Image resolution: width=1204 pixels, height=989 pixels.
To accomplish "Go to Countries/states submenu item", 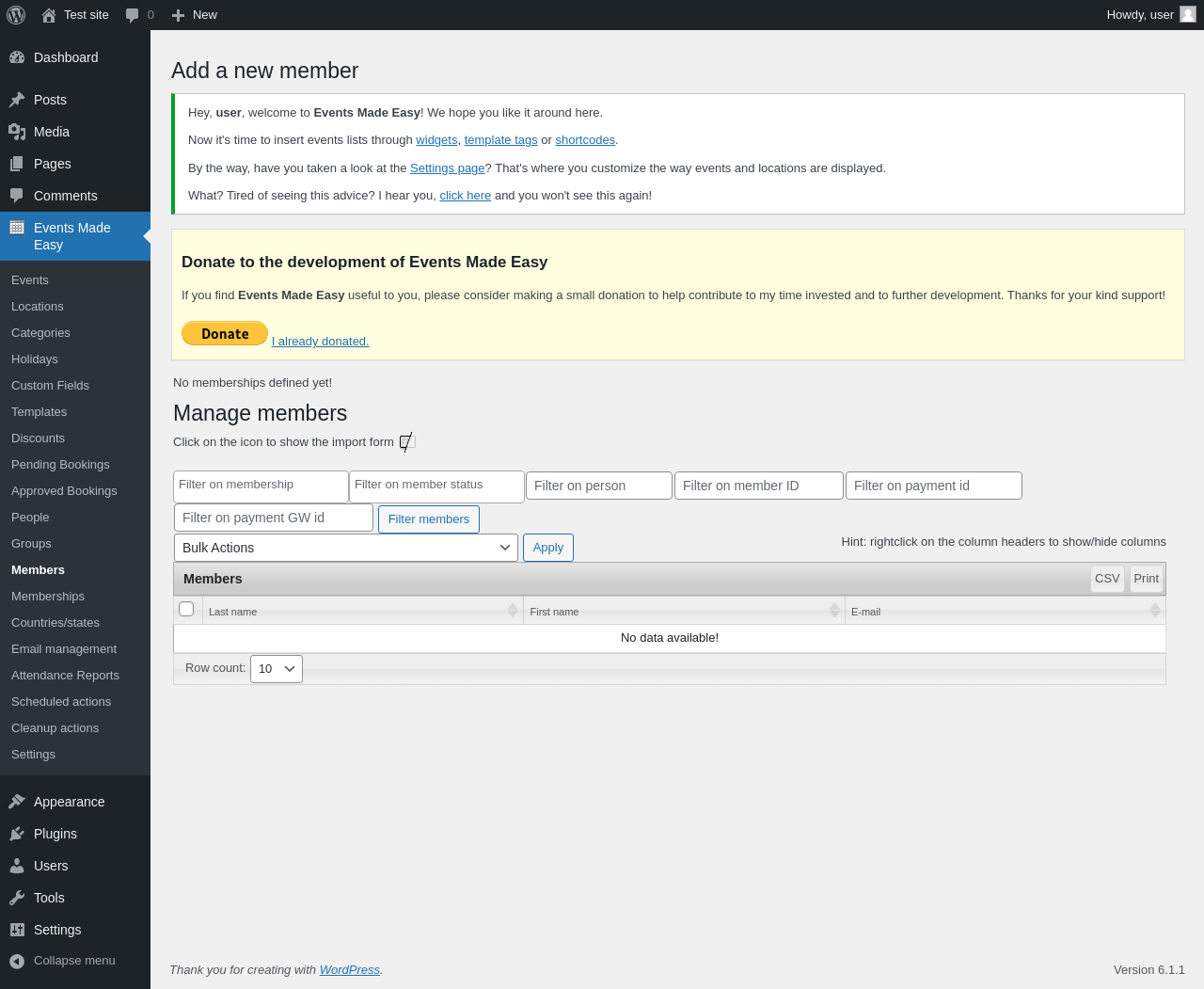I will [x=55, y=623].
